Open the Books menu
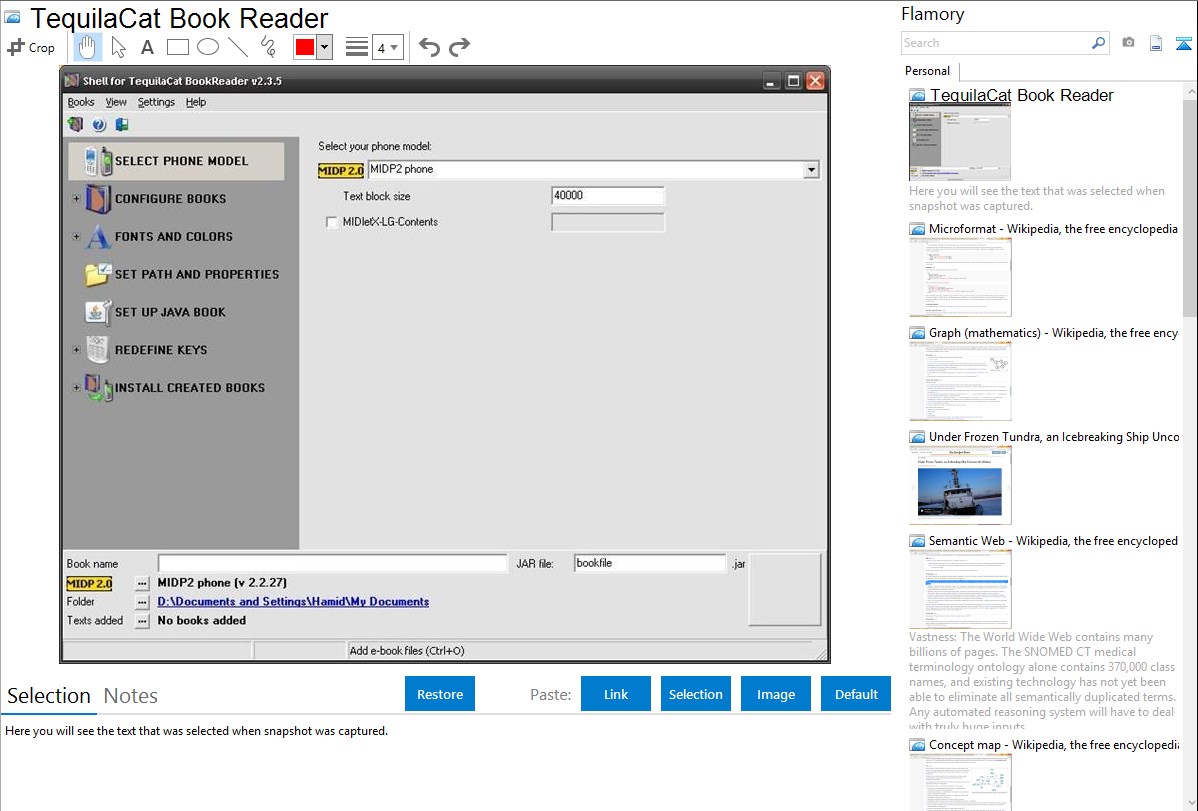The height and width of the screenshot is (811, 1198). [81, 102]
